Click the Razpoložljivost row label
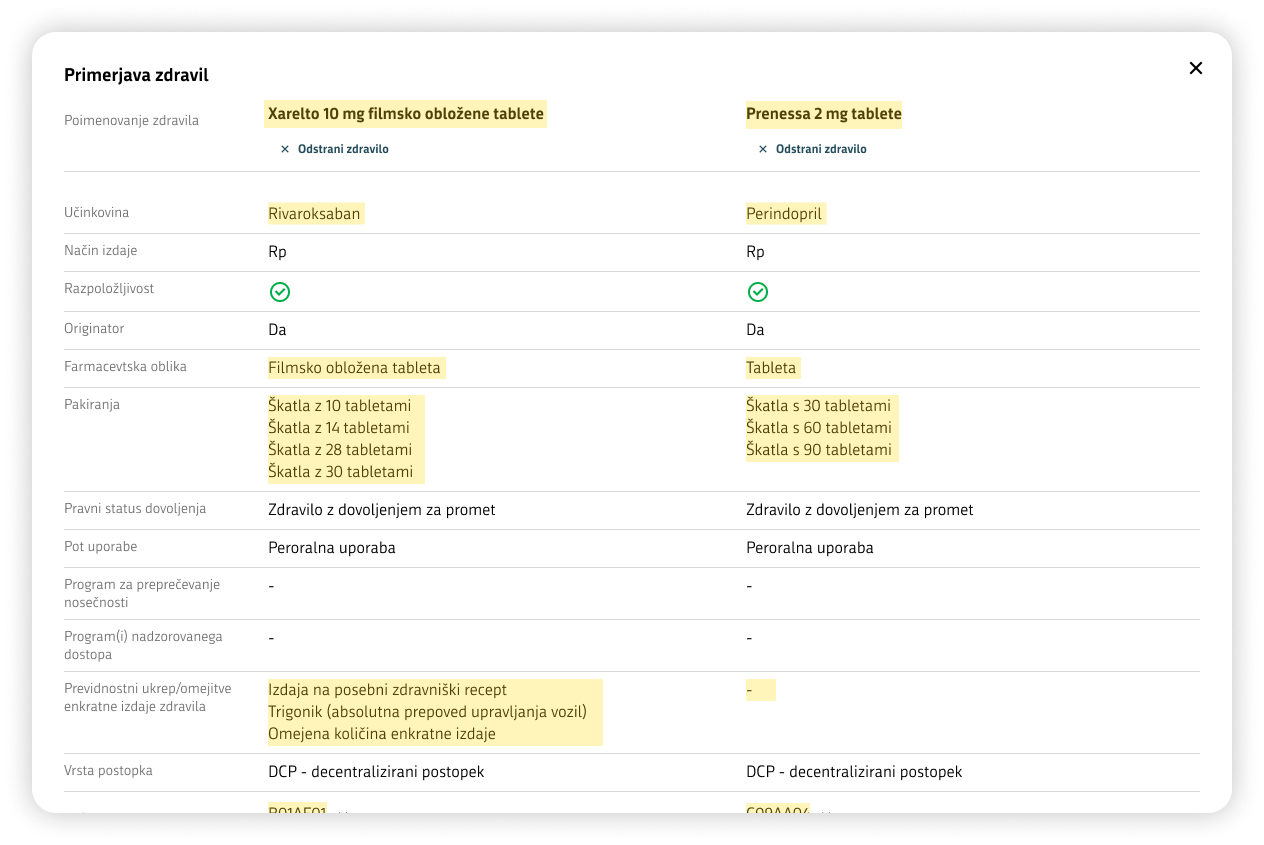Viewport: 1264px width, 845px height. 109,289
